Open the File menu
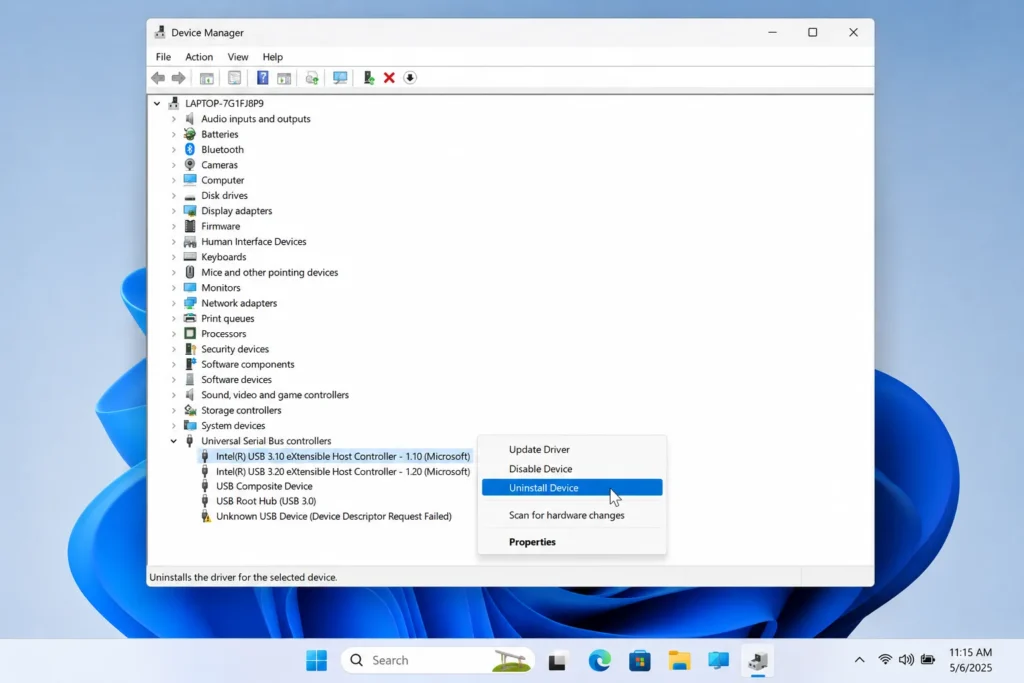Screen dimensions: 1024x683 pyautogui.click(x=163, y=57)
